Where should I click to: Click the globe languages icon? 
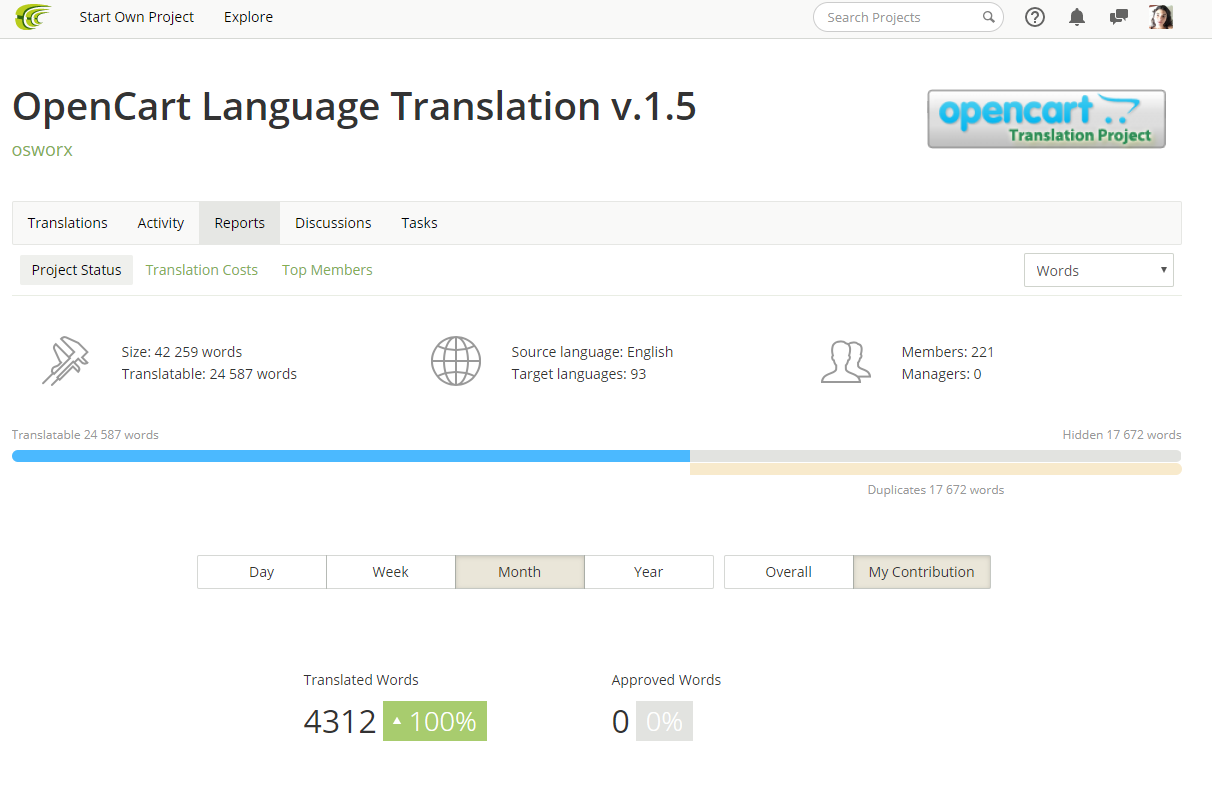click(x=456, y=362)
